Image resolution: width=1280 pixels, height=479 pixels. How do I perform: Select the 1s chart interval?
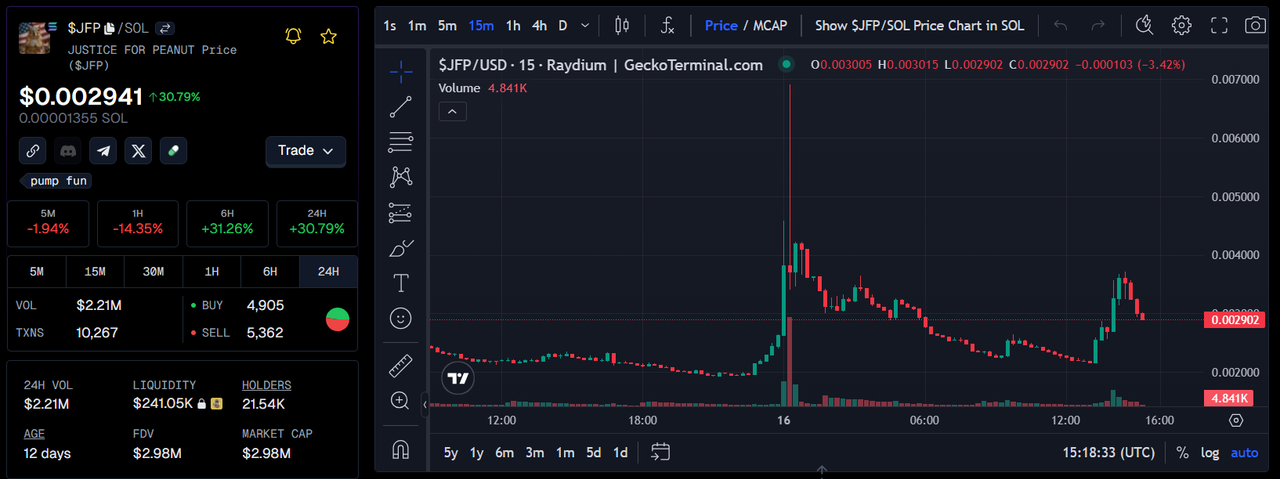tap(390, 25)
